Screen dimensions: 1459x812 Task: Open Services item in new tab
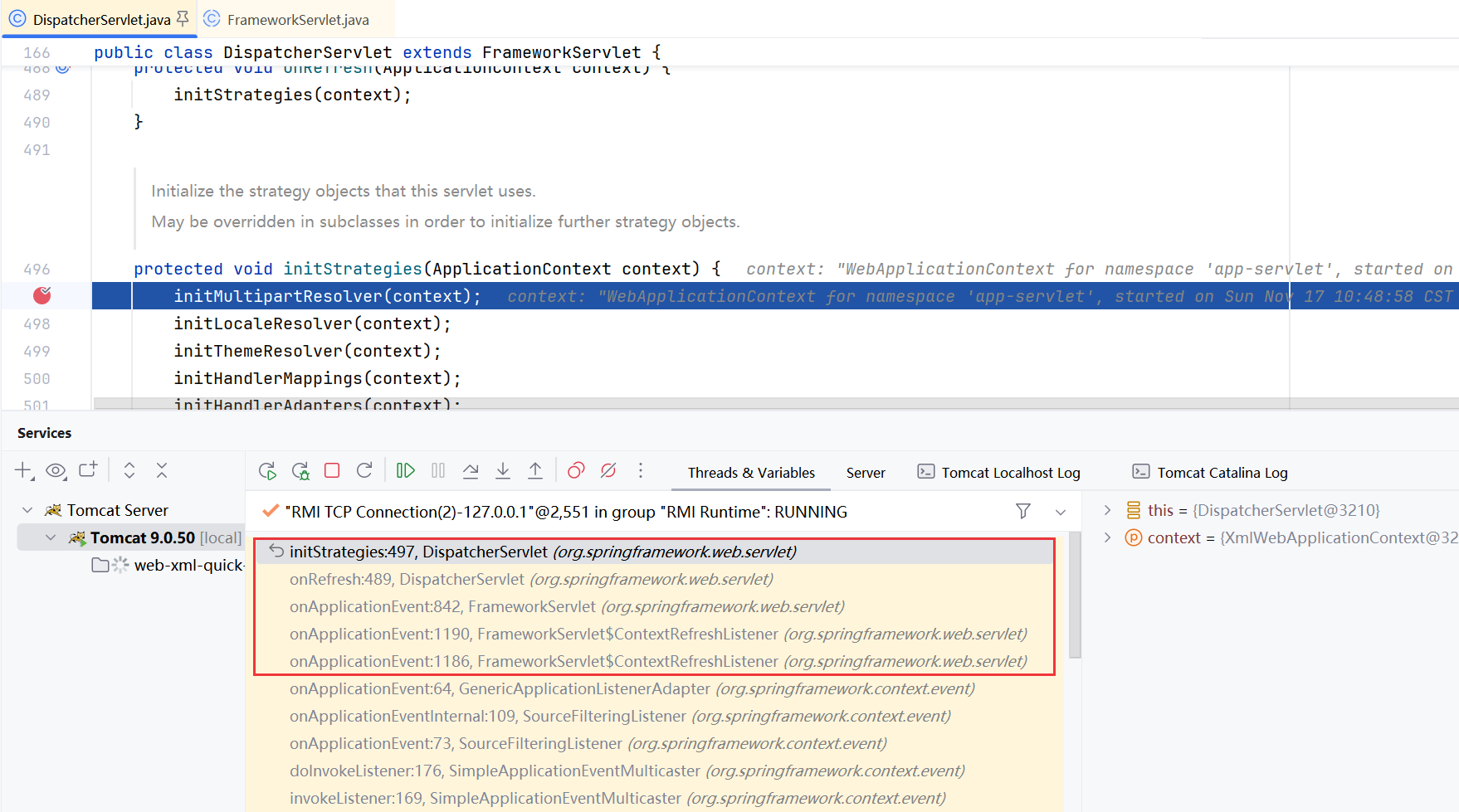[x=88, y=470]
